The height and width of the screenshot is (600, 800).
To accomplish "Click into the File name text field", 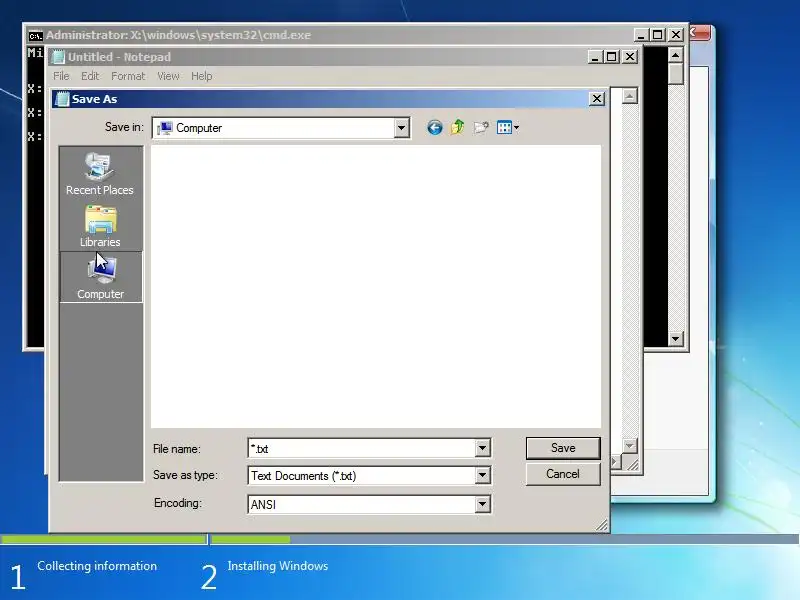I will [362, 448].
